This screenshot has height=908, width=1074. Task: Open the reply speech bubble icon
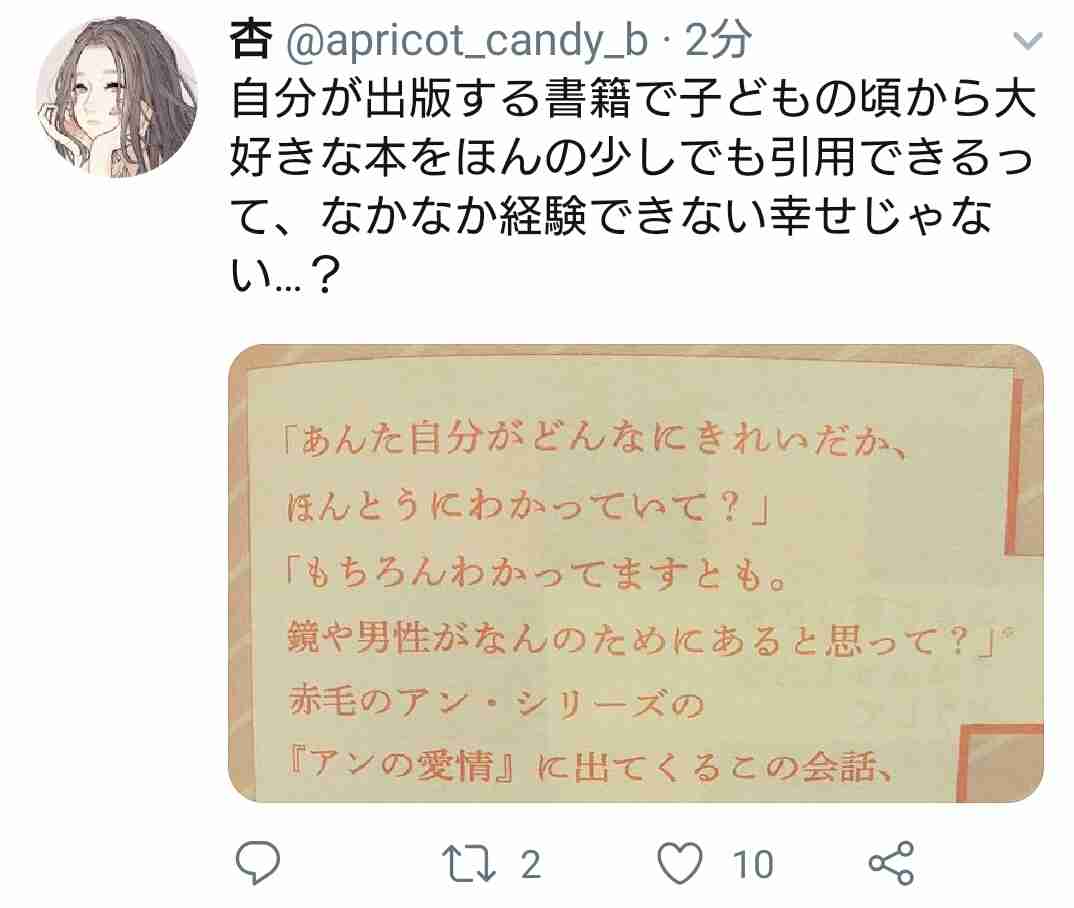(x=258, y=863)
